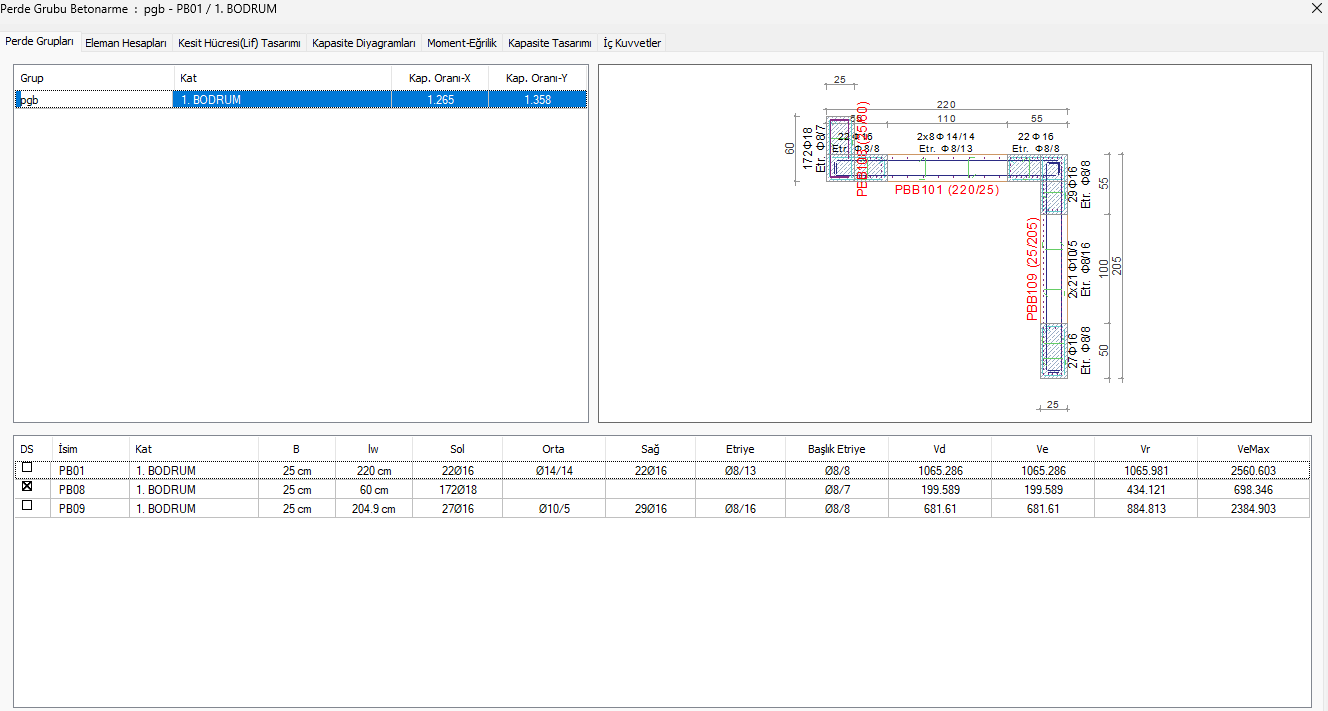Click the Ø14/14 Orta cell
1328x711 pixels.
[553, 471]
